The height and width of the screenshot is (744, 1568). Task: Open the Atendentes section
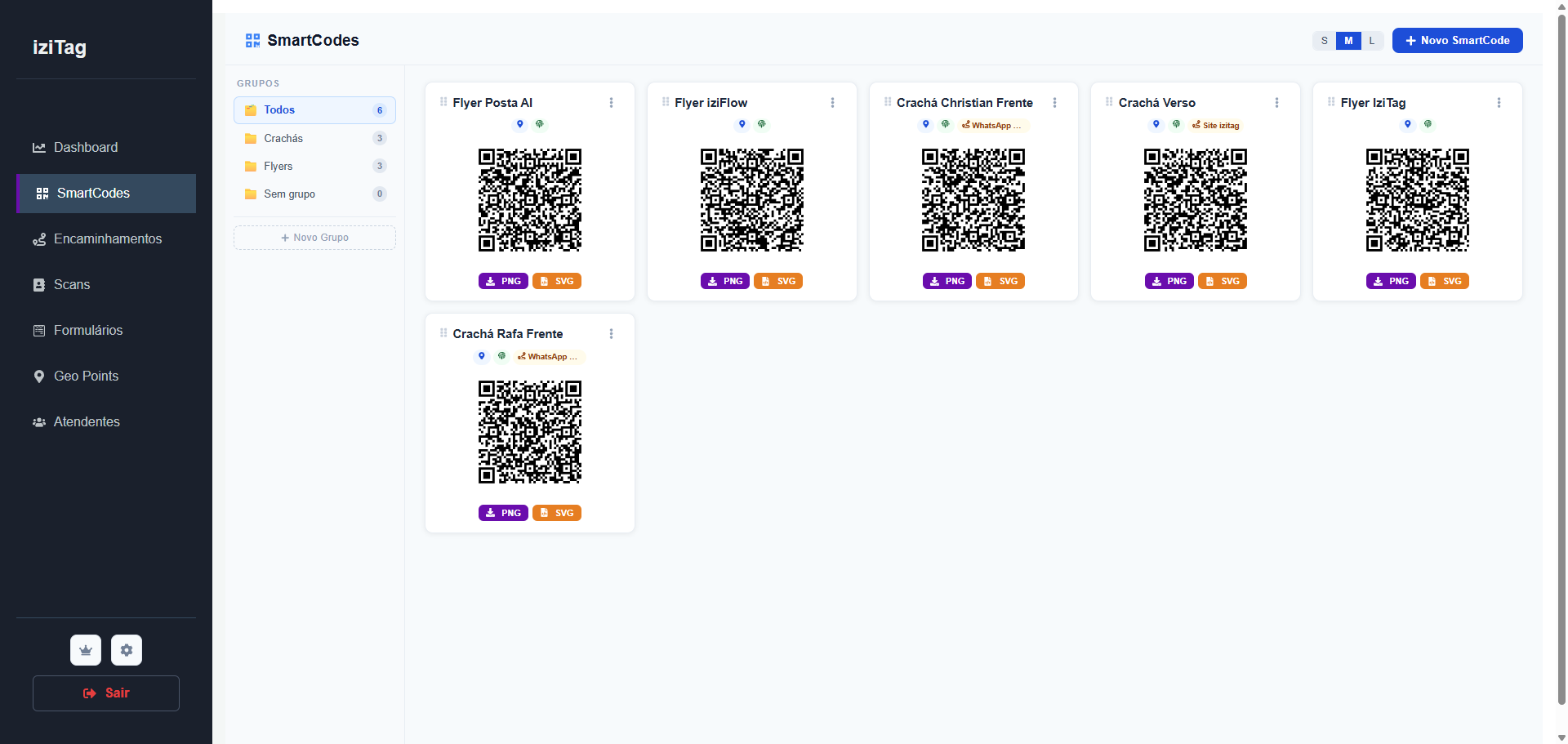click(106, 422)
